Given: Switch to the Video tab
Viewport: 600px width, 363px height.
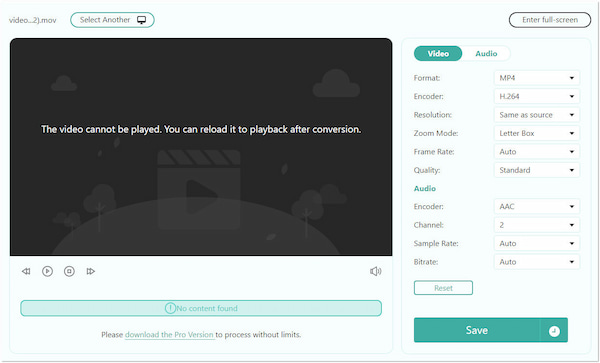Looking at the screenshot, I should [438, 54].
